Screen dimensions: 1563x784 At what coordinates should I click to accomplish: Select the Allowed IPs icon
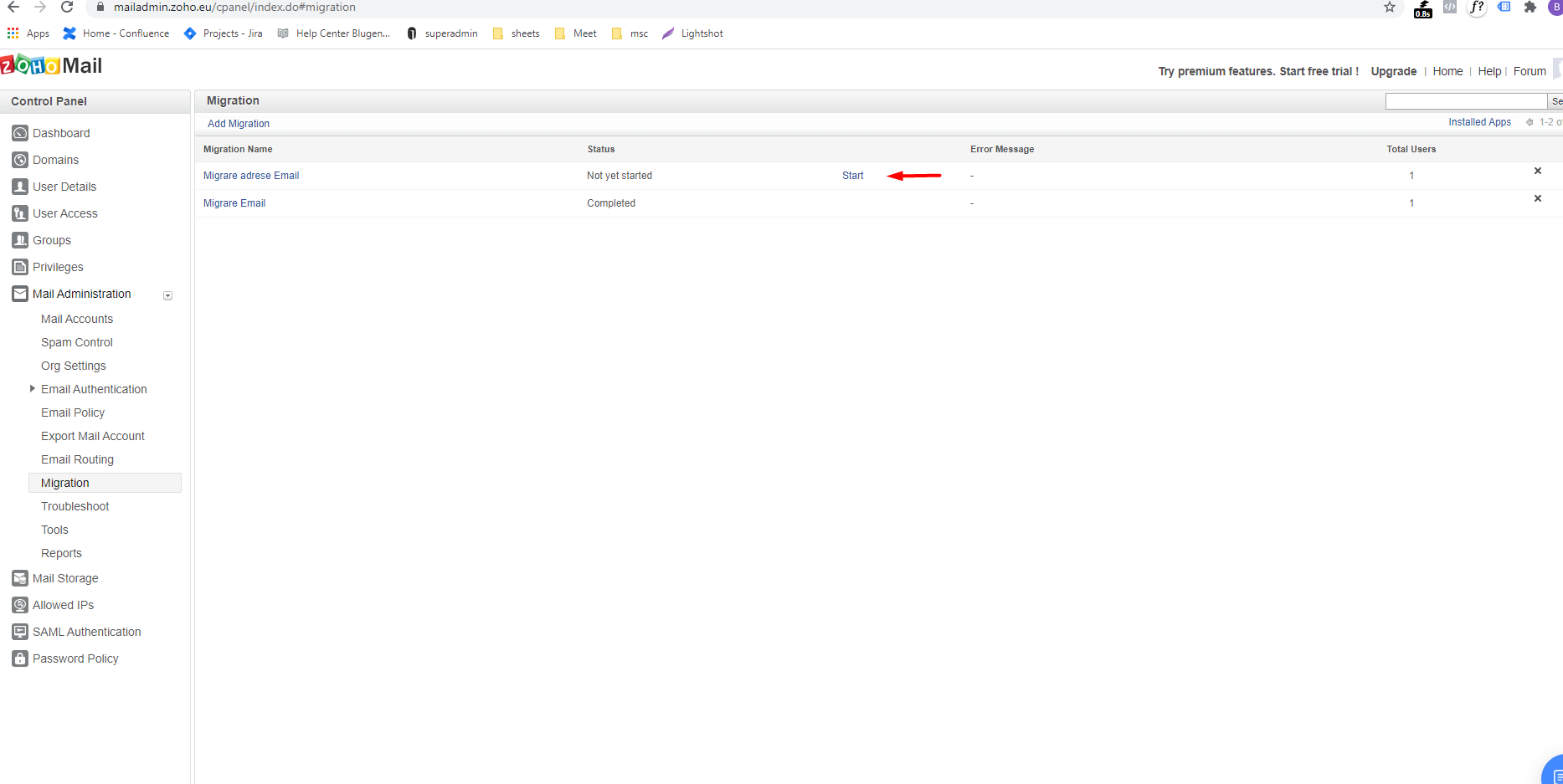[20, 605]
